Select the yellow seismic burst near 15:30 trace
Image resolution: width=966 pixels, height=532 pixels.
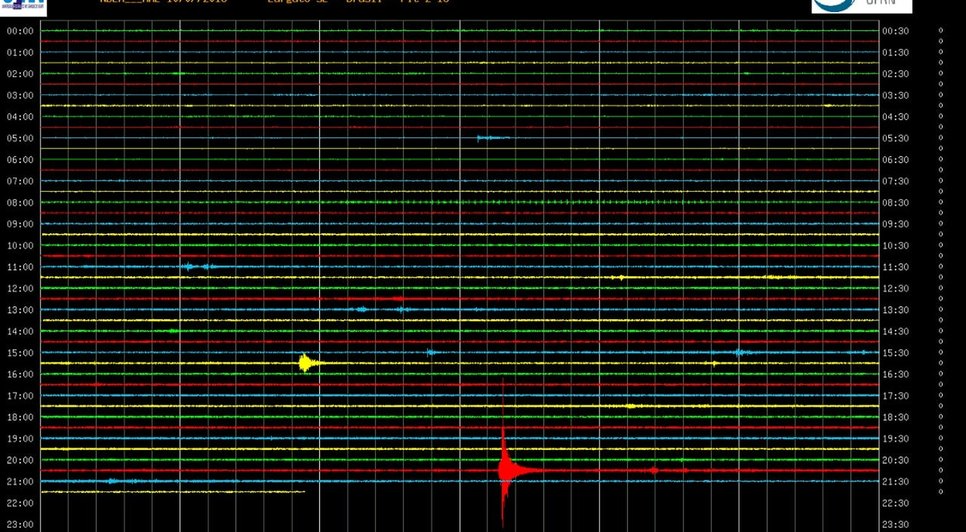(308, 363)
